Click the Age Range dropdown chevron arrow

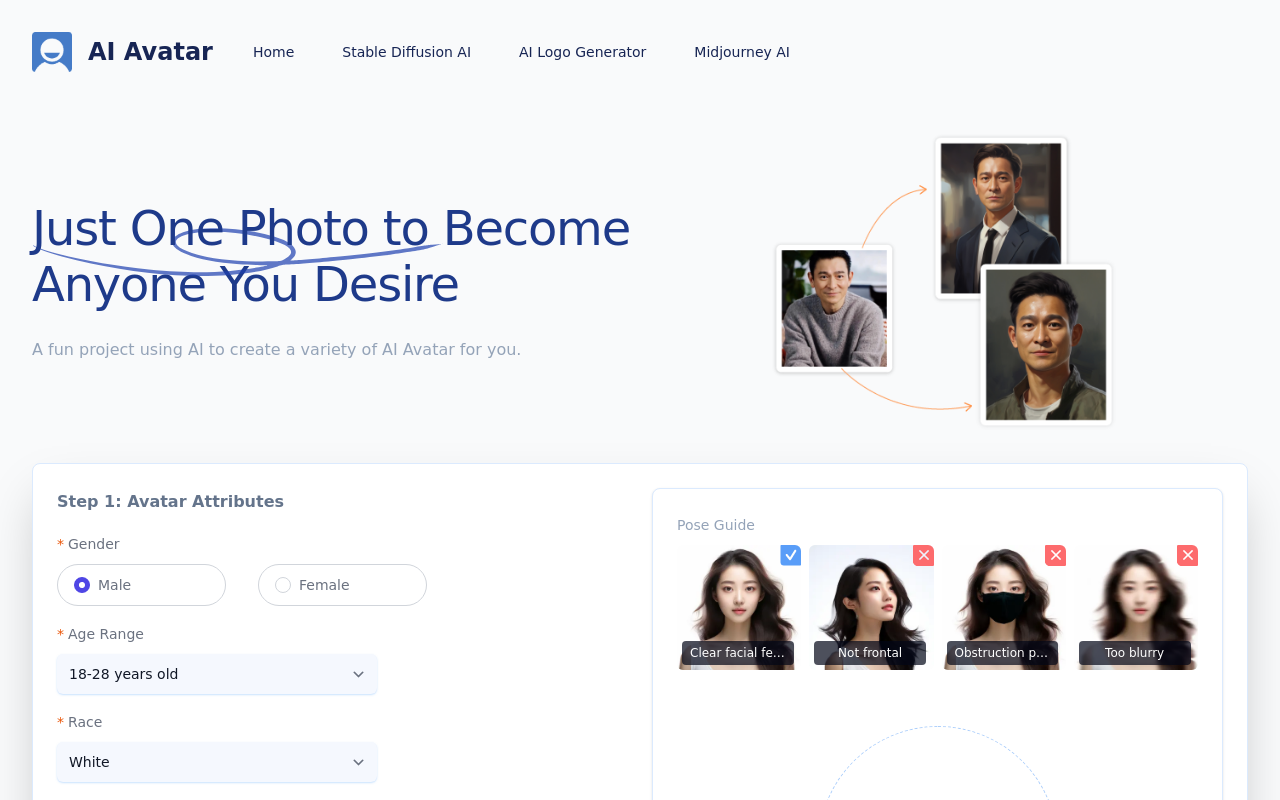pos(358,674)
